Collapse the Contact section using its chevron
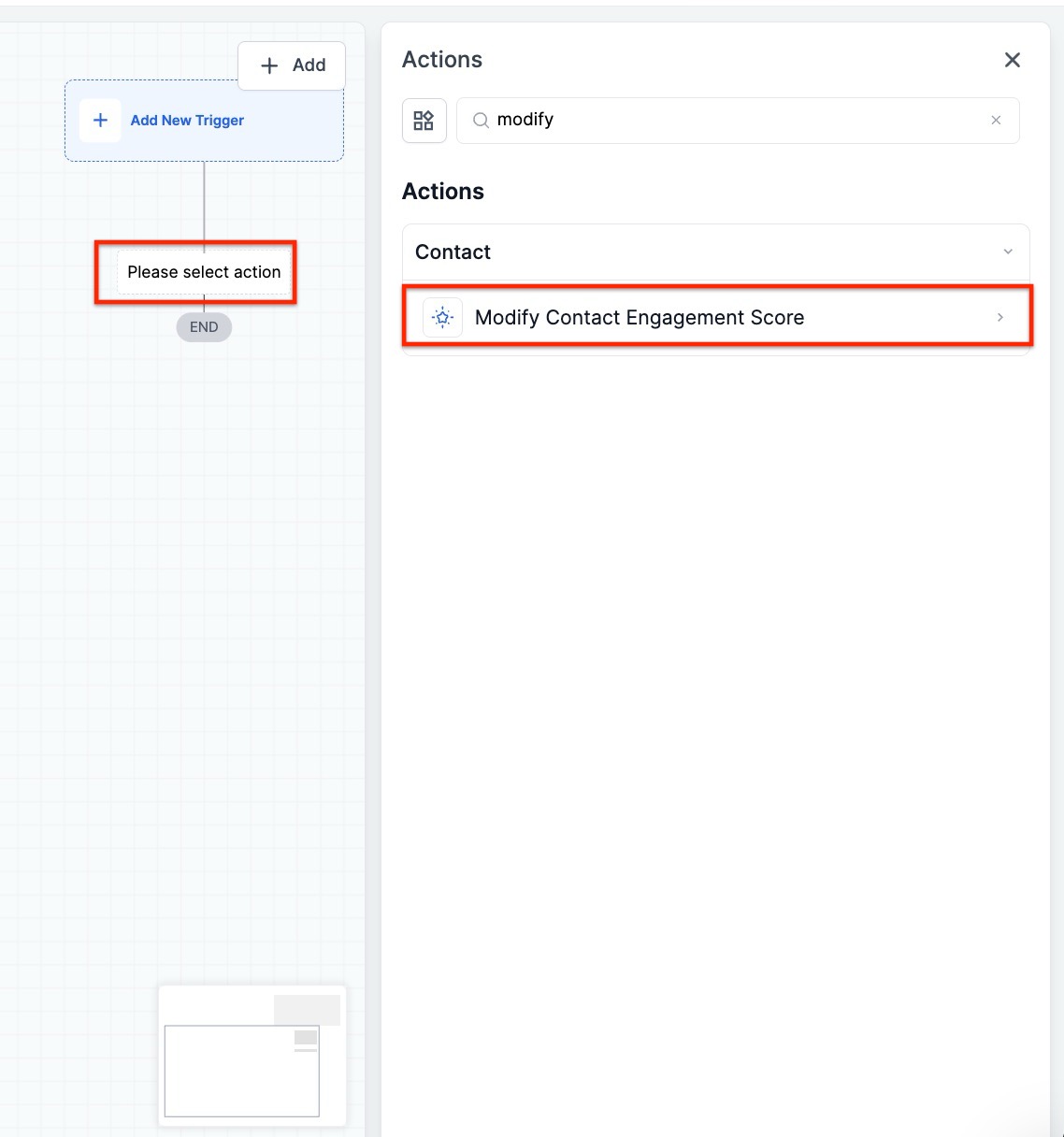 (x=1008, y=252)
